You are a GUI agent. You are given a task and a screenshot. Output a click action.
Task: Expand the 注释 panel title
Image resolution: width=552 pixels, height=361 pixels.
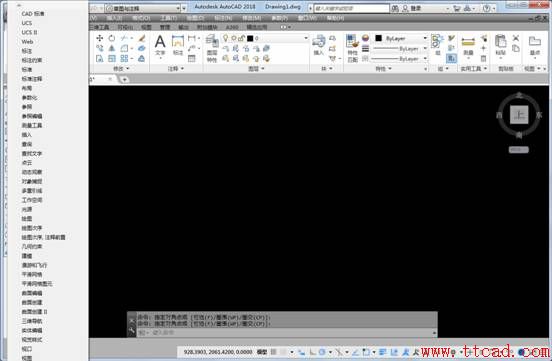point(176,69)
